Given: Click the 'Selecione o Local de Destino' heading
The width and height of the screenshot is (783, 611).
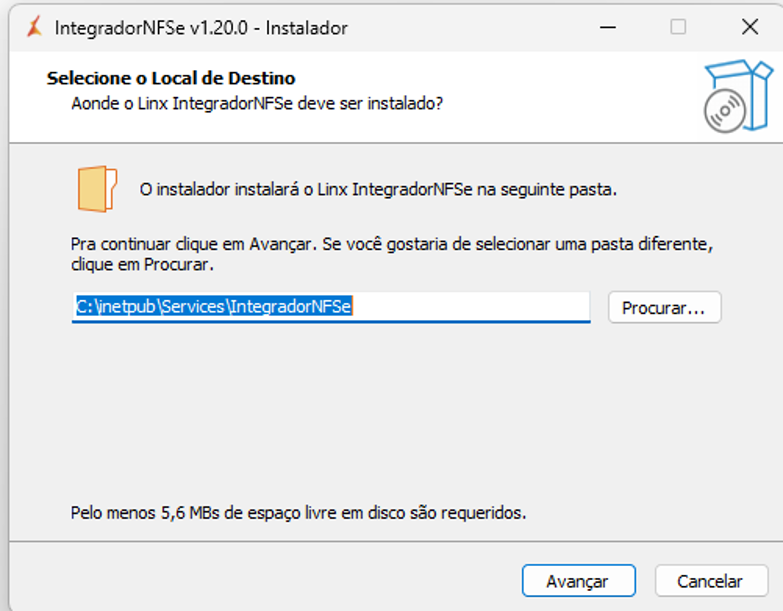Looking at the screenshot, I should tap(171, 78).
